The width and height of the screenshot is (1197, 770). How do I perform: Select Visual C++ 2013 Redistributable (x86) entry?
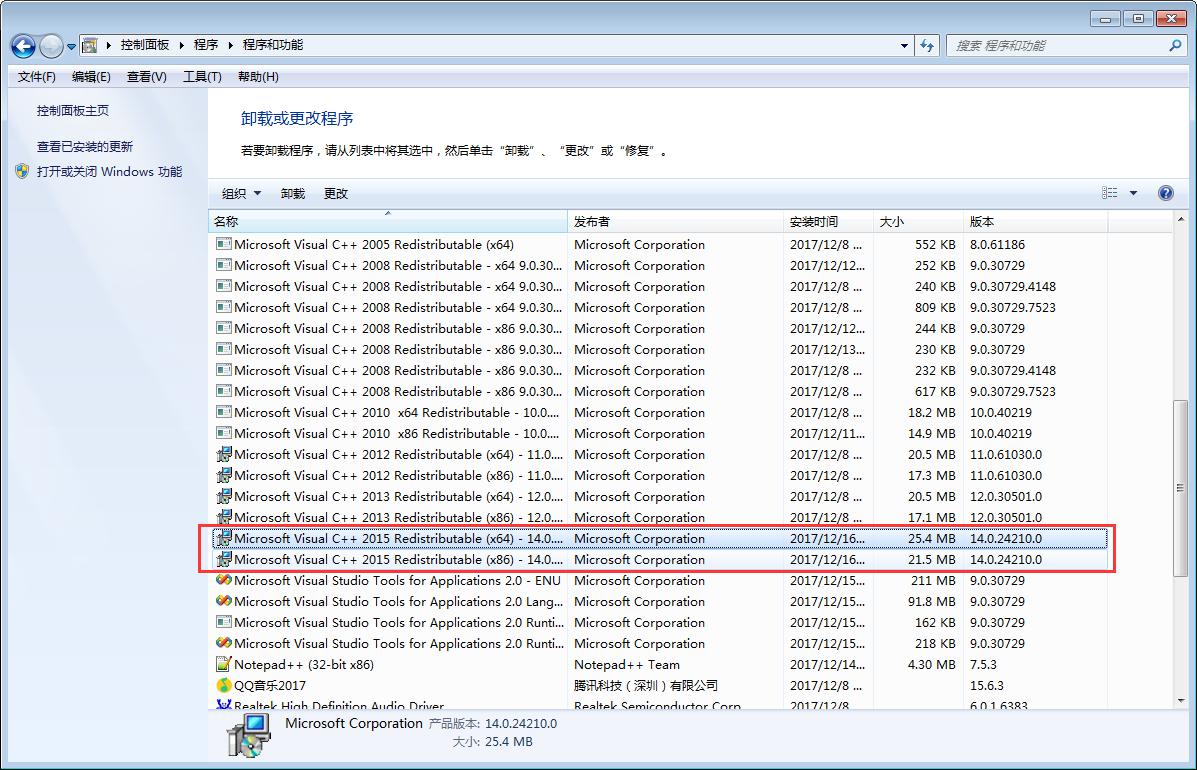pyautogui.click(x=659, y=517)
